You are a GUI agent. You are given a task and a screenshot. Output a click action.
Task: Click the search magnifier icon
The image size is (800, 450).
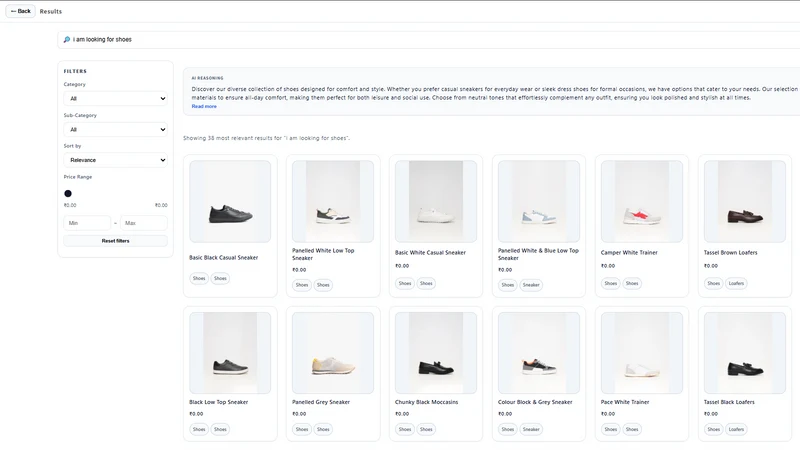(x=66, y=39)
